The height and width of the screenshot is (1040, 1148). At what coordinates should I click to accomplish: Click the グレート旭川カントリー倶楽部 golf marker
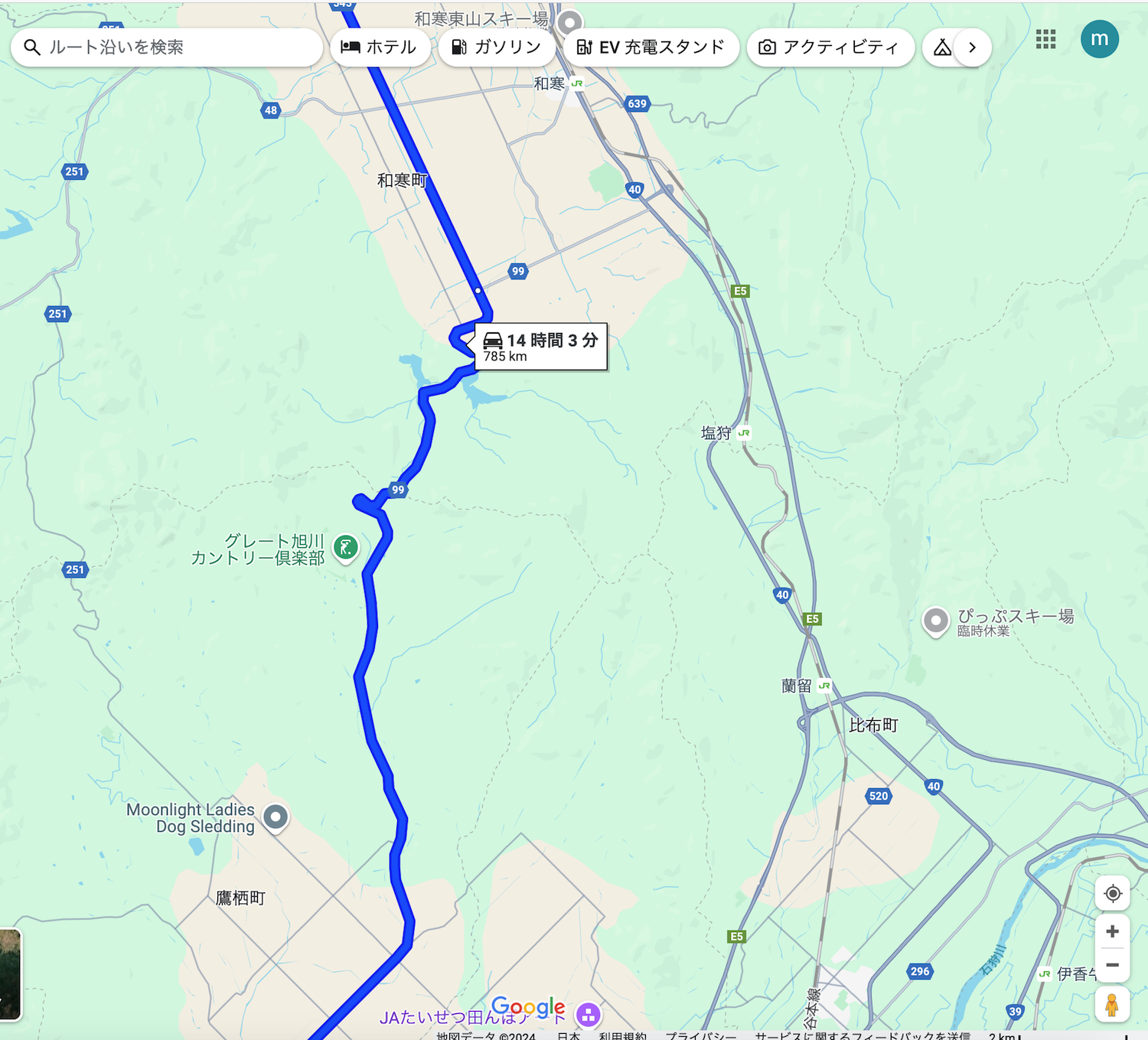coord(346,548)
